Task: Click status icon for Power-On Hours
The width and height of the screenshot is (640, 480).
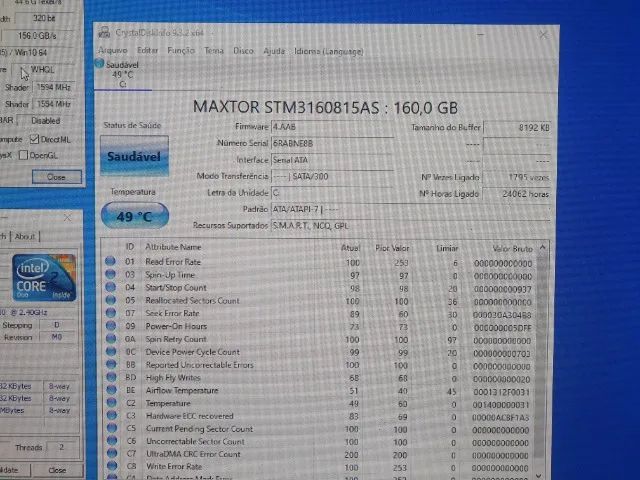Action: [111, 326]
